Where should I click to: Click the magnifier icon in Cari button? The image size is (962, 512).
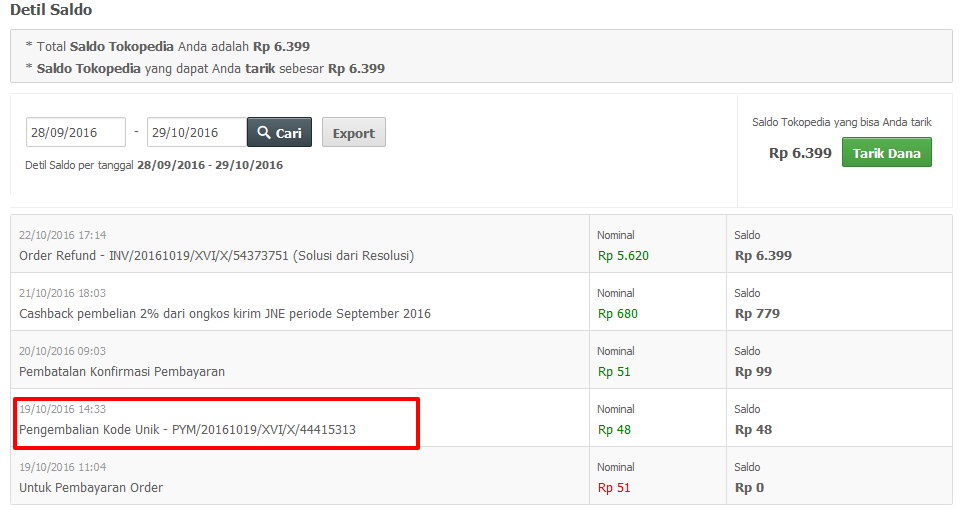click(x=264, y=133)
